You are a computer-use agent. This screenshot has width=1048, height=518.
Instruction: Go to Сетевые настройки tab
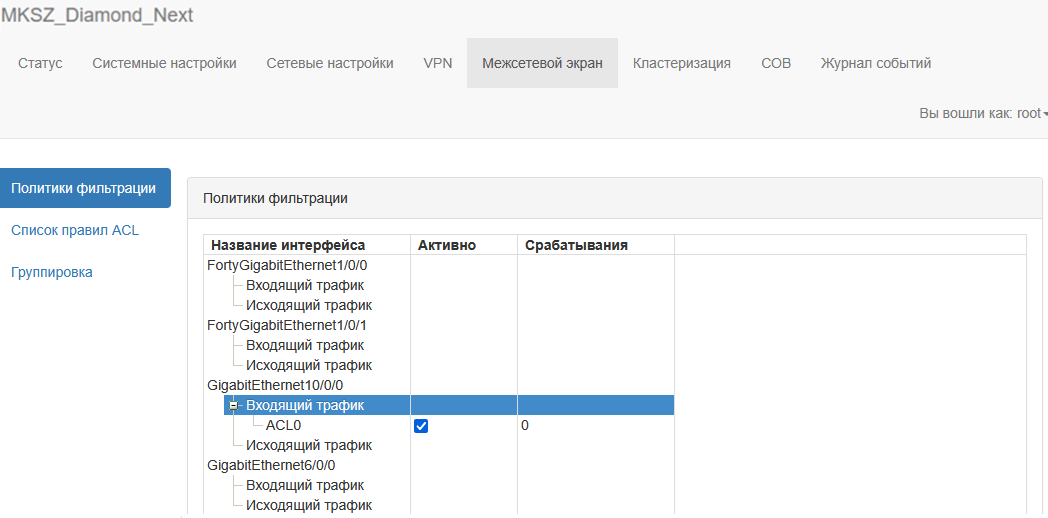pos(329,63)
